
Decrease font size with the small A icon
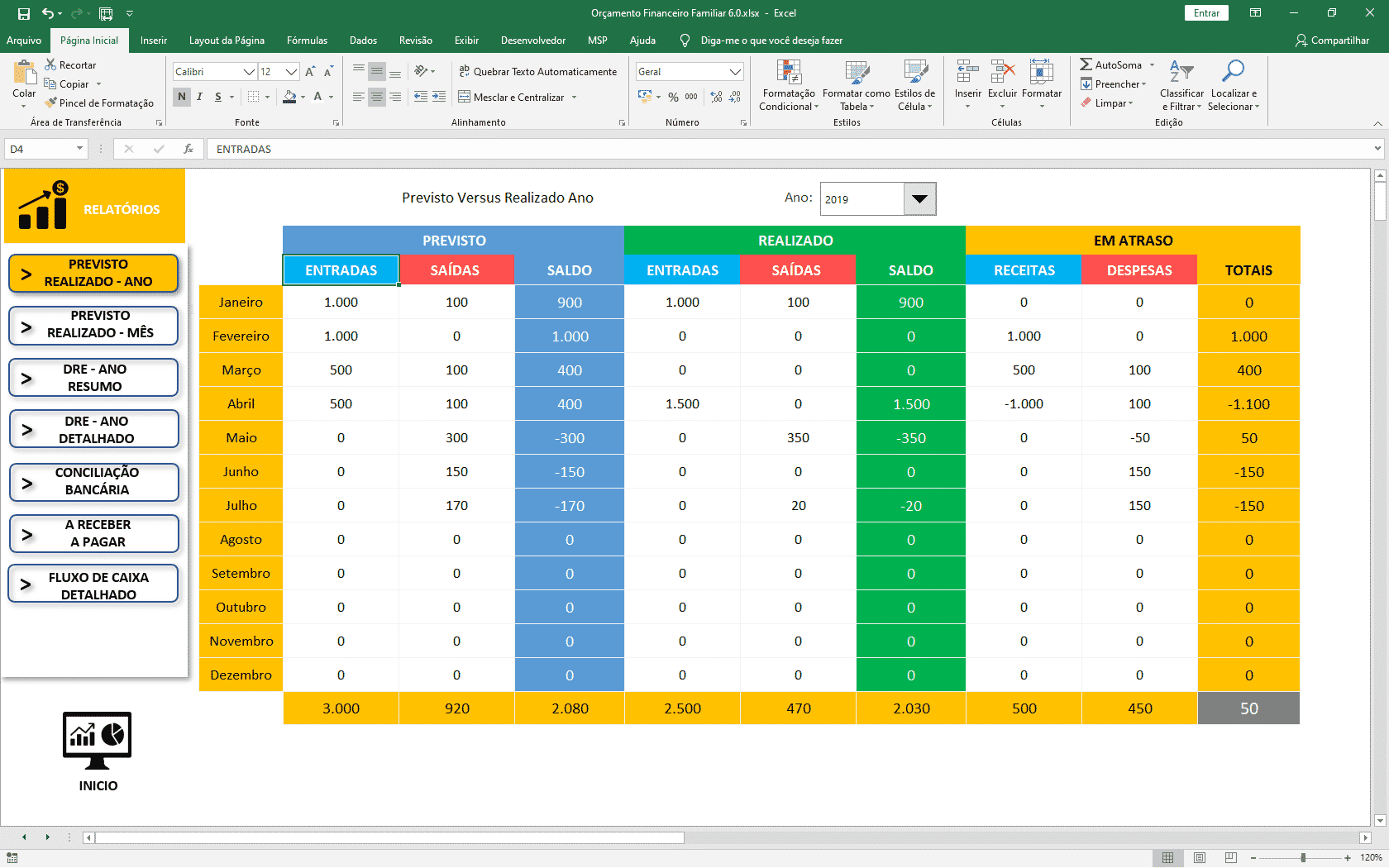coord(328,72)
